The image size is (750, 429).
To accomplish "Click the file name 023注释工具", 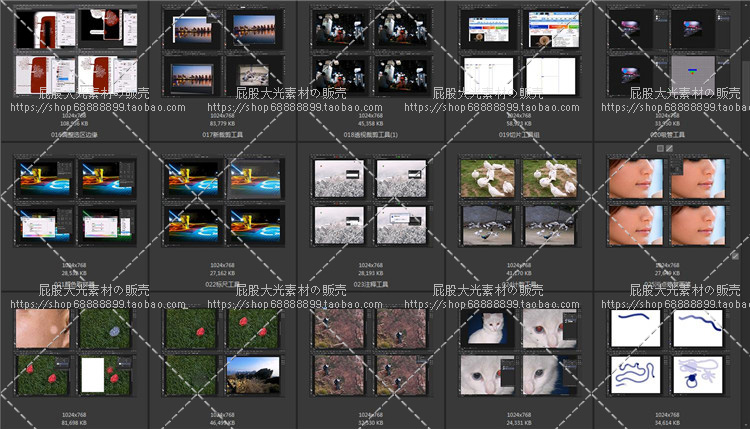I will tap(371, 284).
